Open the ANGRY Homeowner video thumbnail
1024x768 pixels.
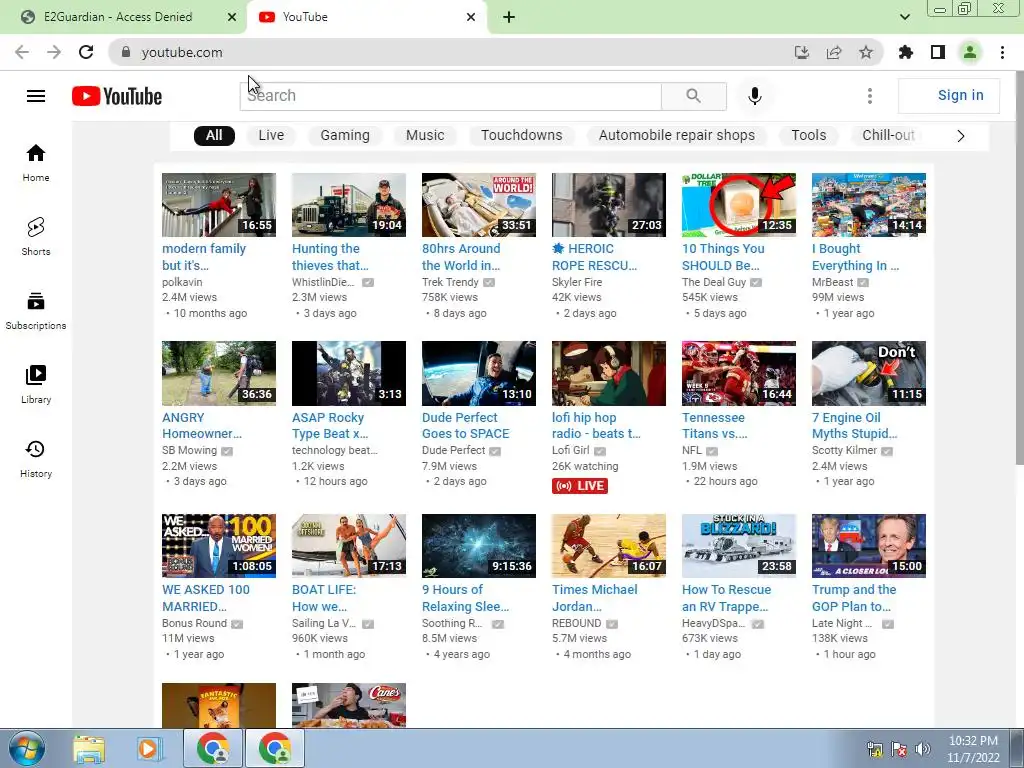(x=219, y=373)
